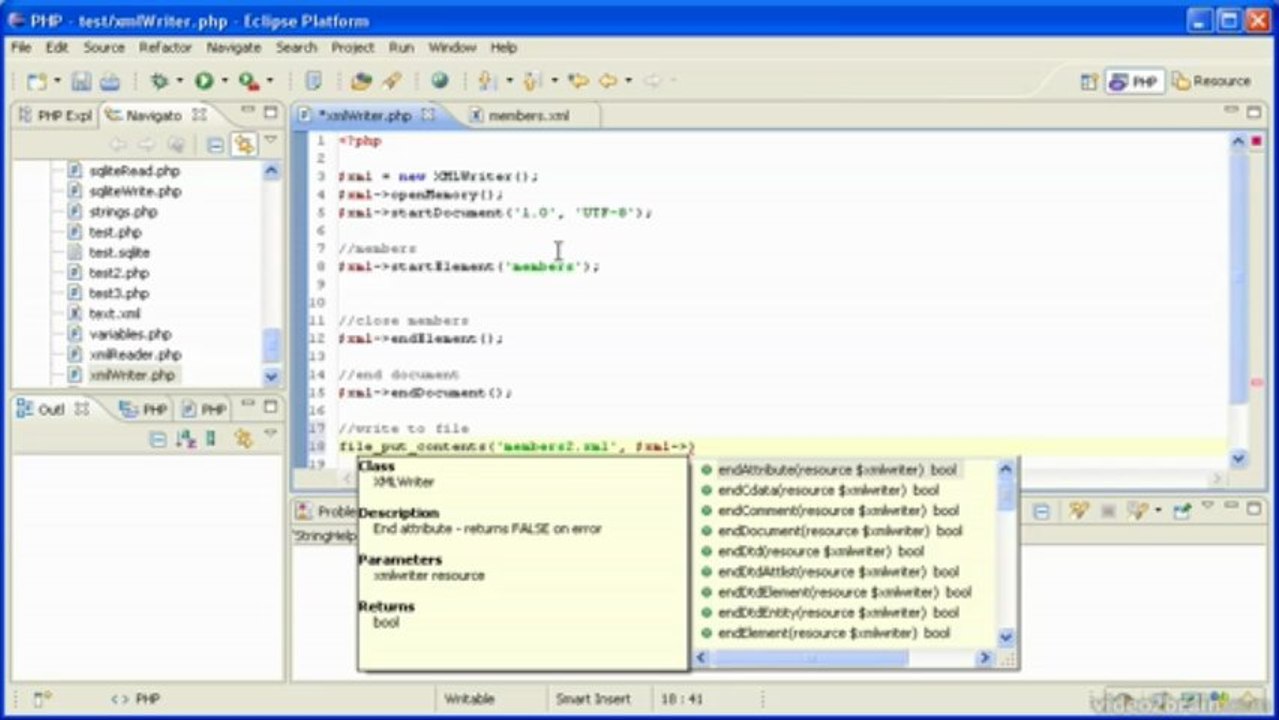Open the Back history dropdown arrow

tap(629, 81)
